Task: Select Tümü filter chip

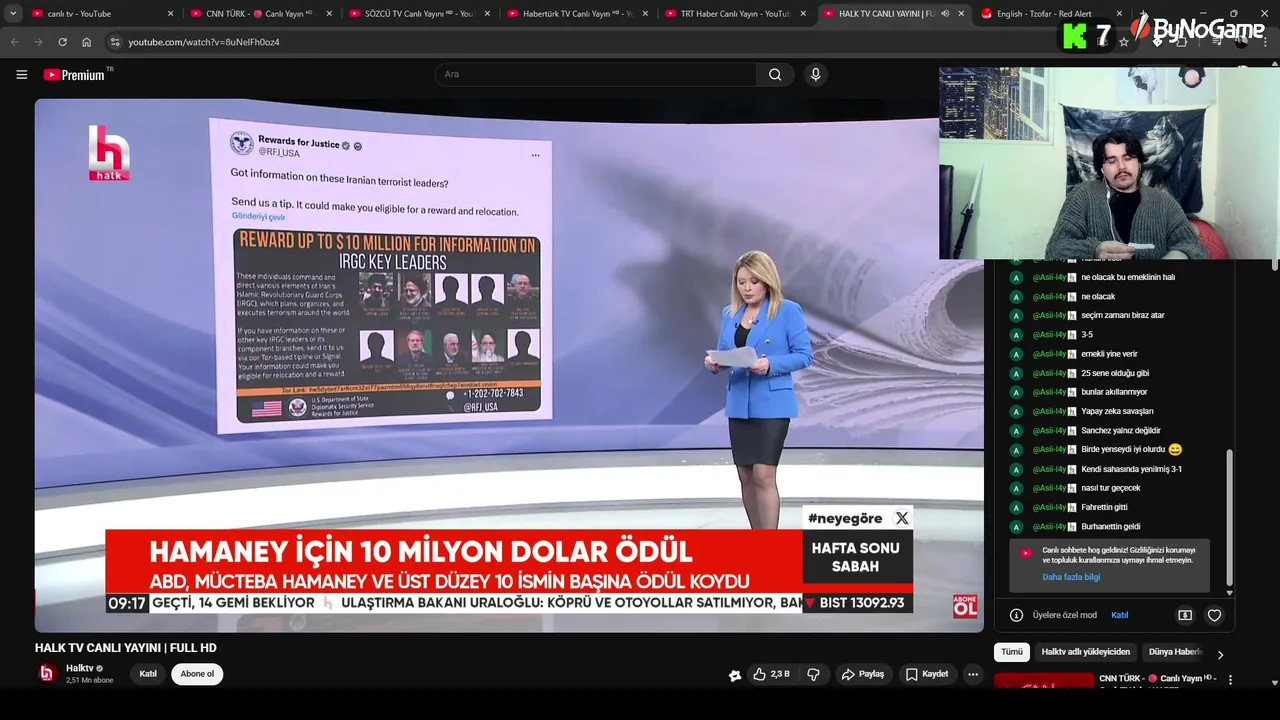Action: (1012, 652)
